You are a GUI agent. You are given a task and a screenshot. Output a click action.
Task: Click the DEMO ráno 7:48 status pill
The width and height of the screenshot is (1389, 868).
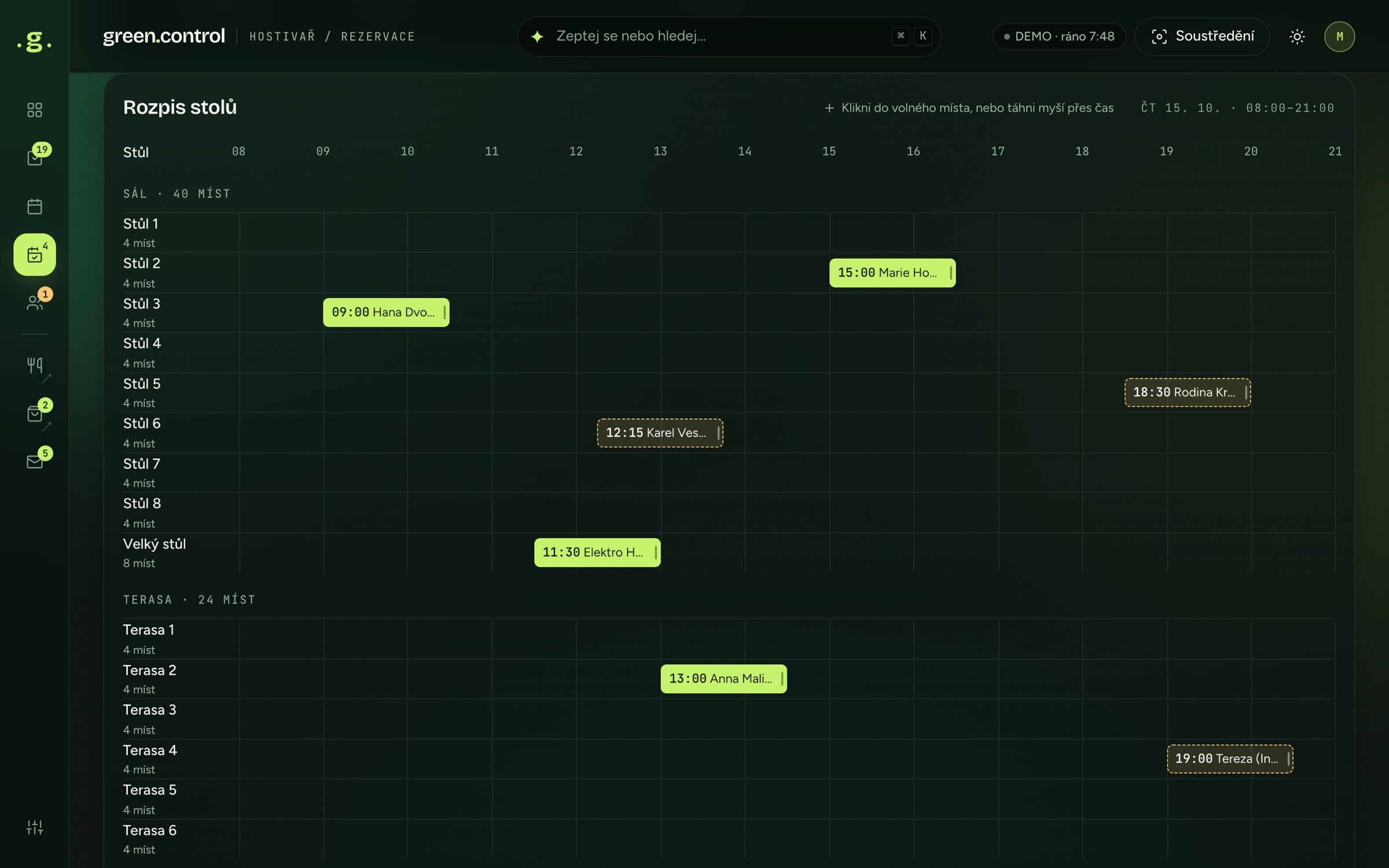coord(1059,36)
